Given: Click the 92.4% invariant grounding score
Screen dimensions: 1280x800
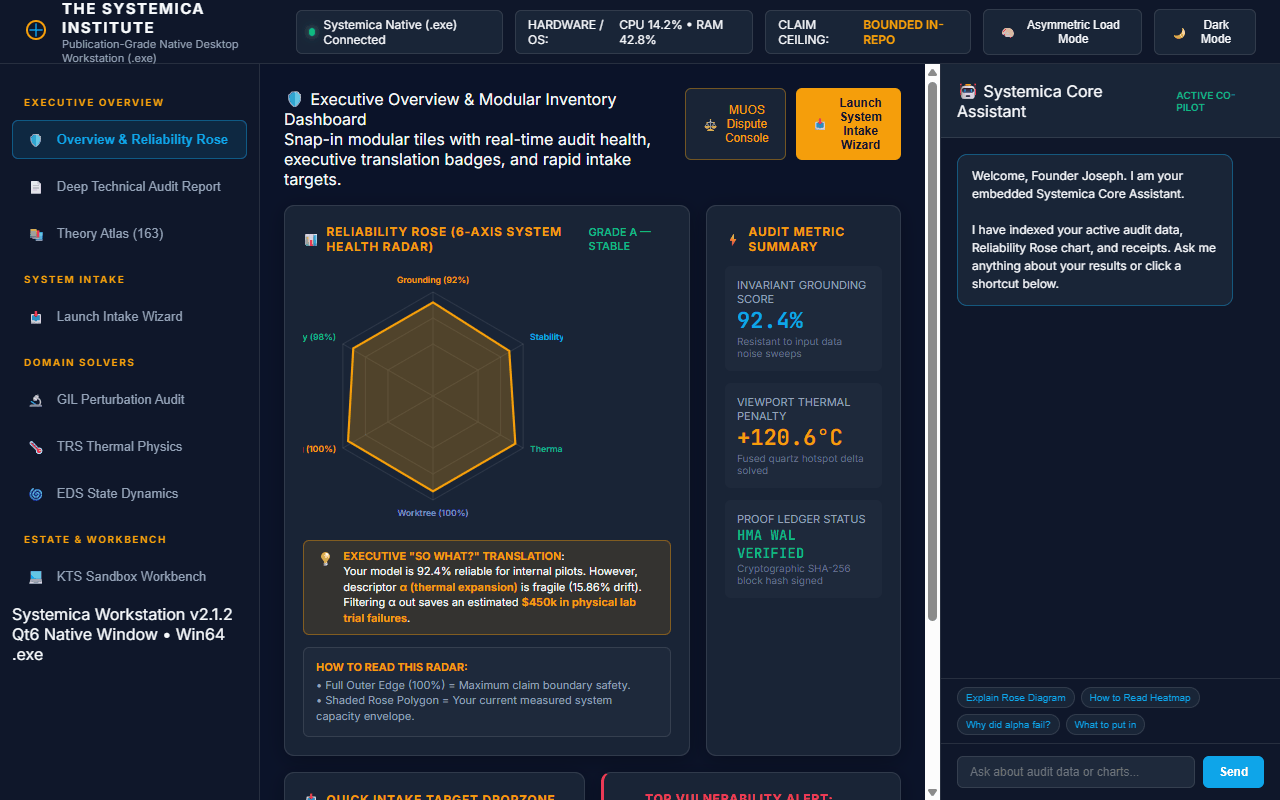Looking at the screenshot, I should pos(770,320).
